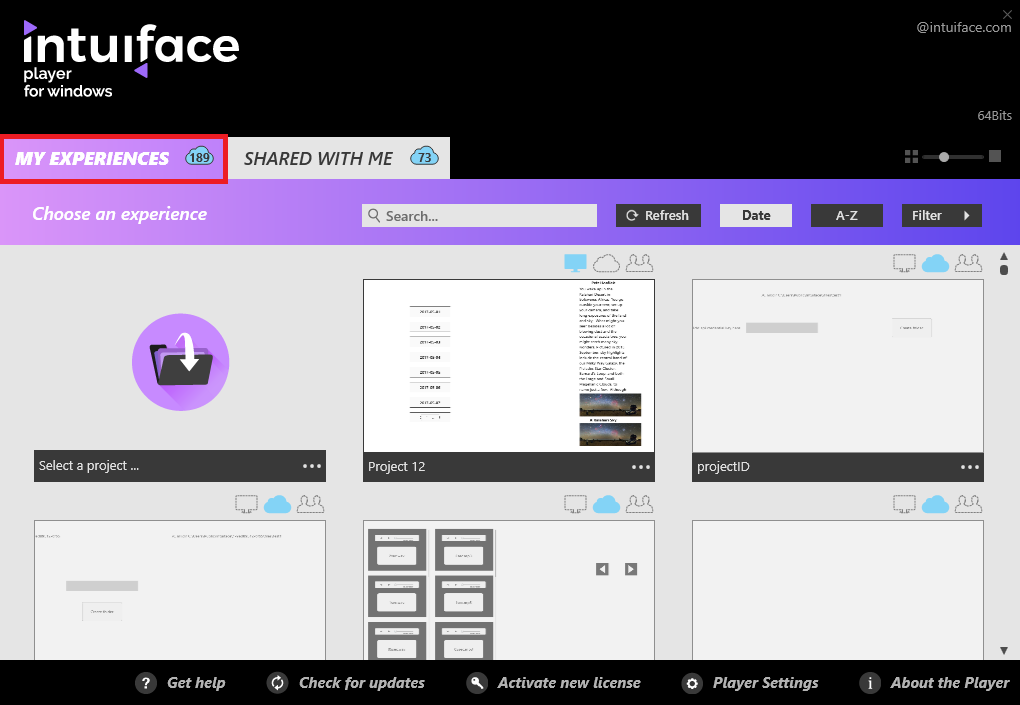Screen dimensions: 1020x705
Task: Open the thumbnail showing six gray tiles
Action: coord(509,590)
